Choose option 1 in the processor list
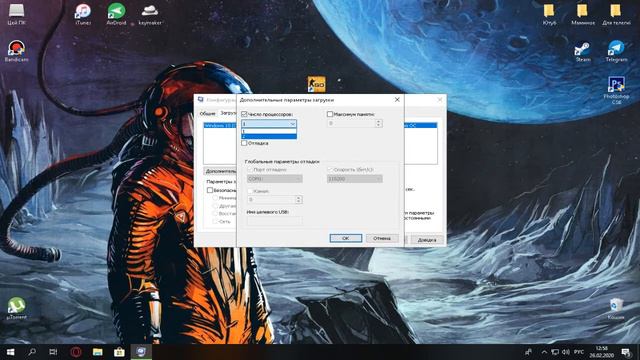This screenshot has width=640, height=360. (269, 131)
